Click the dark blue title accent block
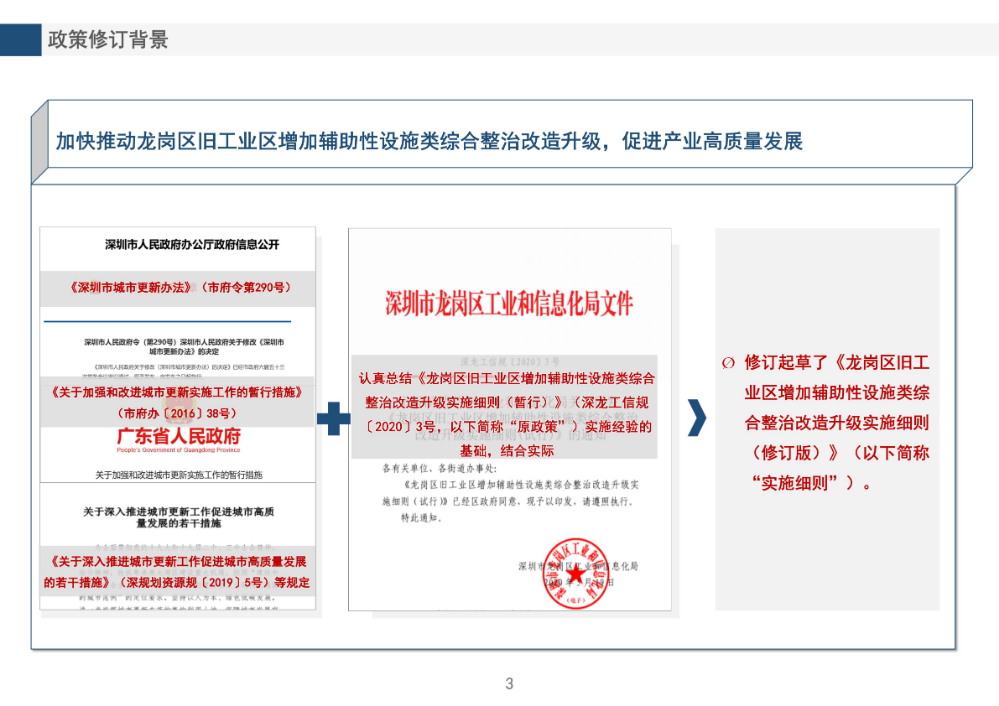Viewport: 999px width, 706px height. point(20,40)
